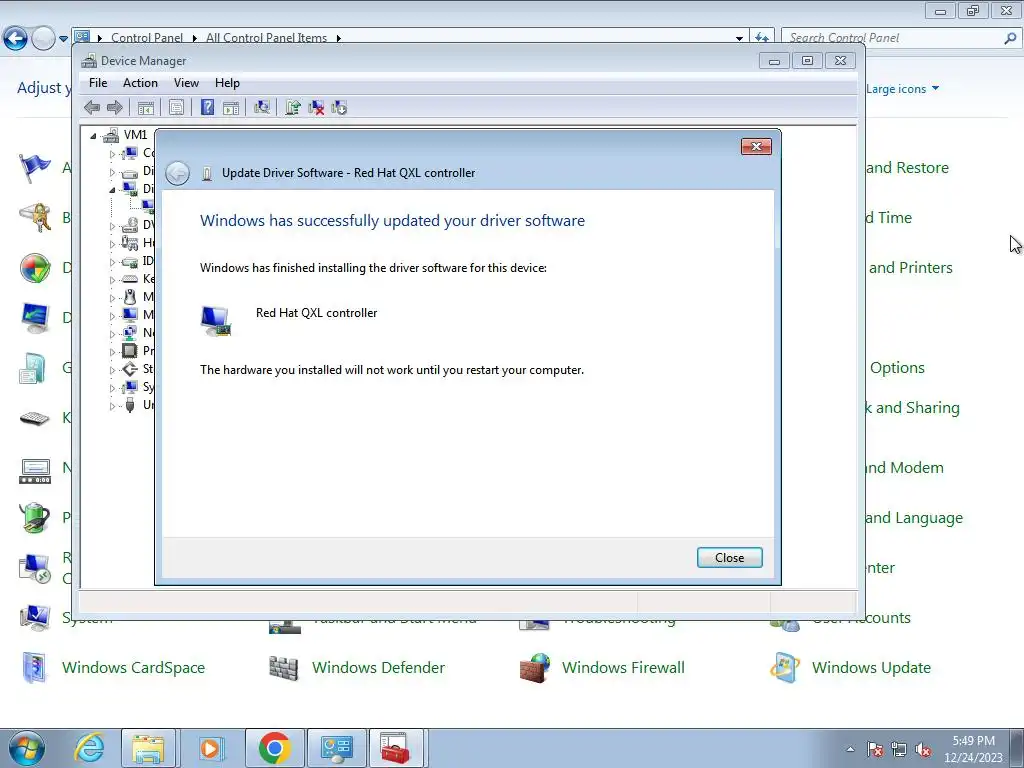Viewport: 1024px width, 768px height.
Task: Open the Large icons view dropdown
Action: 903,89
